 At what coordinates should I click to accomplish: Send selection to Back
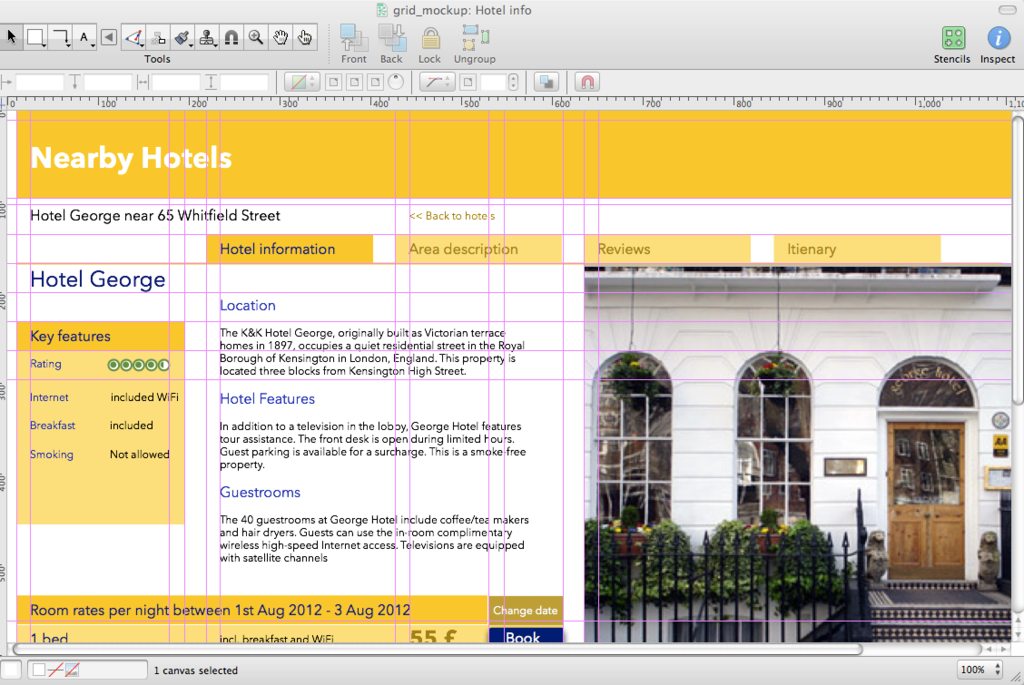click(391, 44)
